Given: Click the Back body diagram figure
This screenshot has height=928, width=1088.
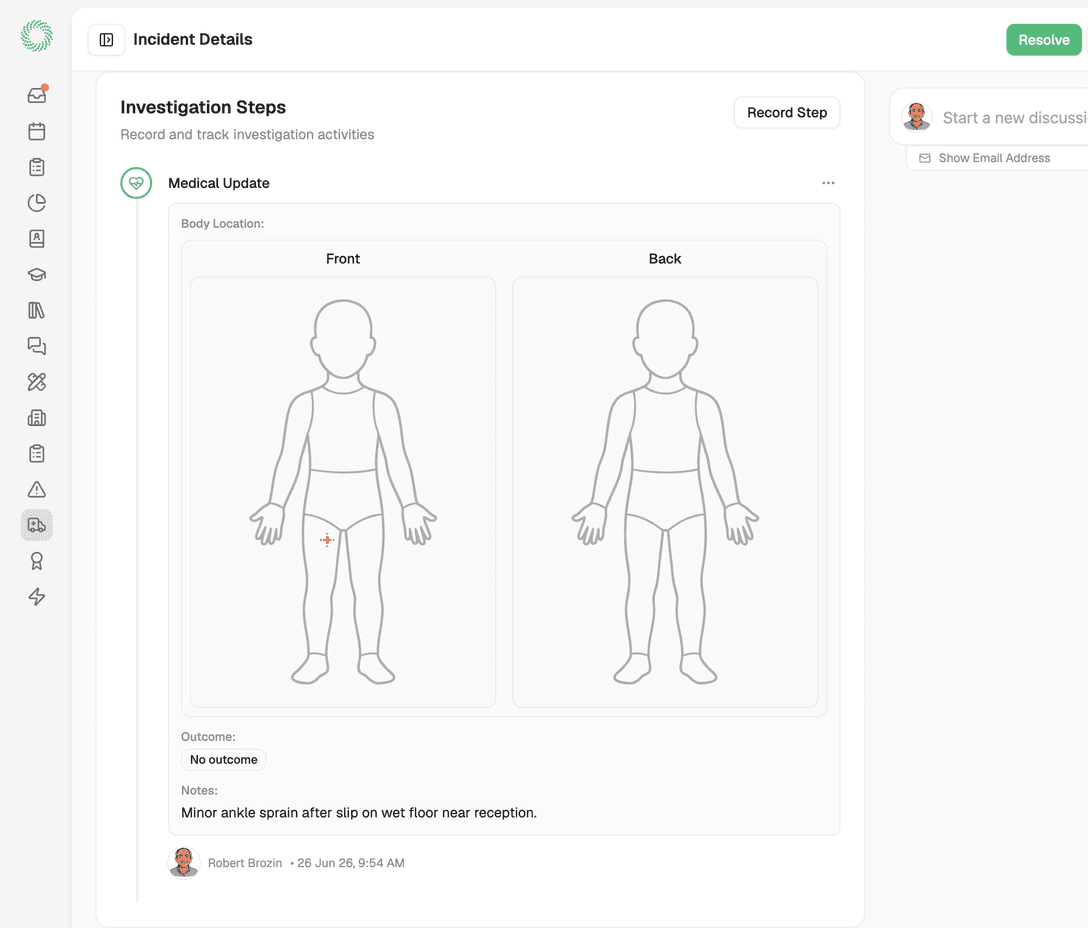Looking at the screenshot, I should 665,492.
